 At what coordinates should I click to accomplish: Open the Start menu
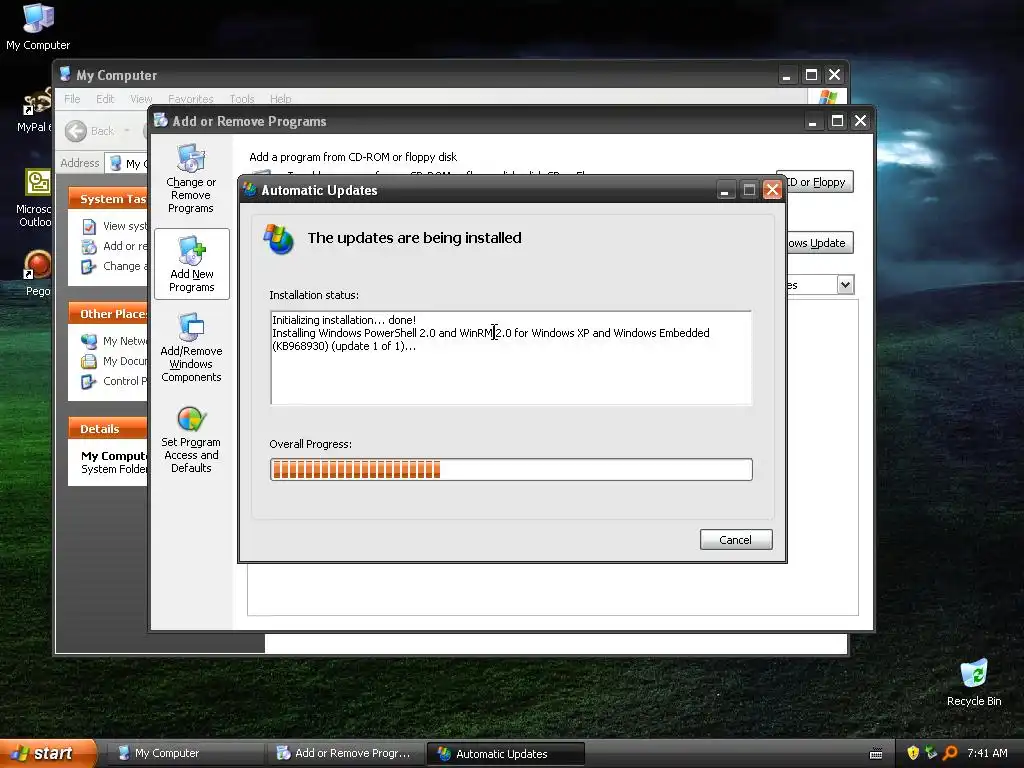pyautogui.click(x=48, y=753)
